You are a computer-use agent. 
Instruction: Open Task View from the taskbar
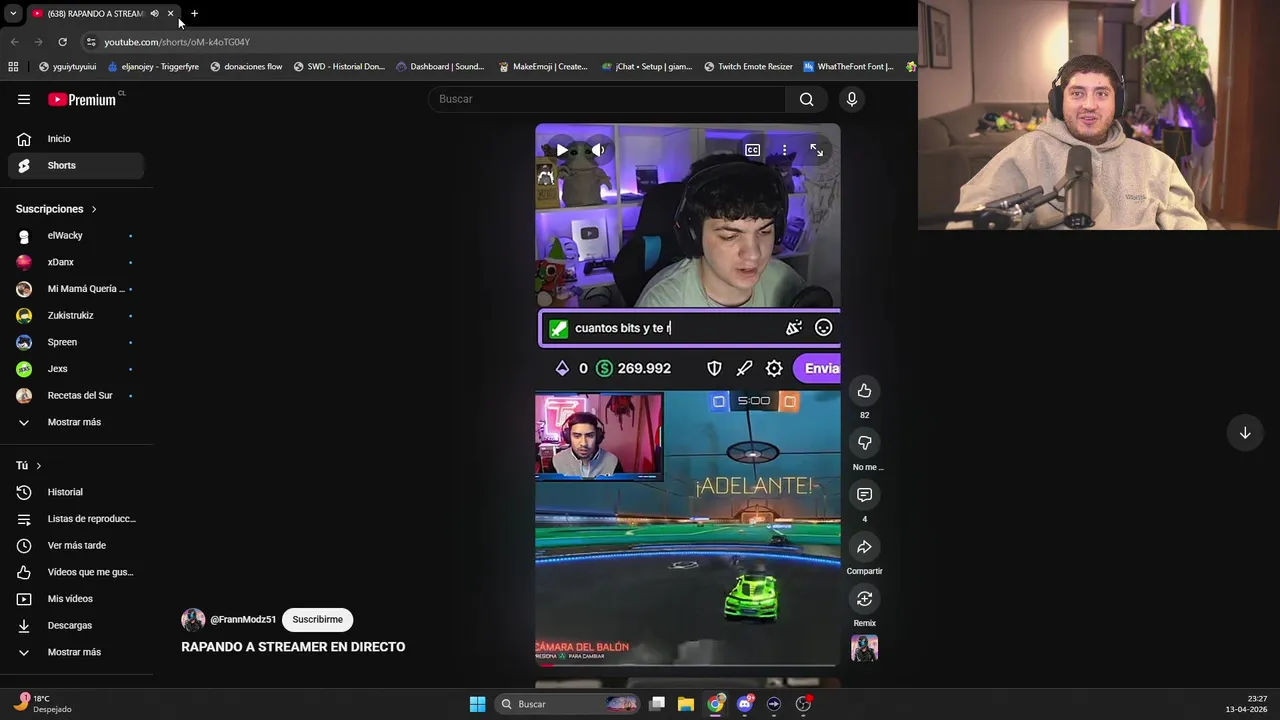[657, 704]
